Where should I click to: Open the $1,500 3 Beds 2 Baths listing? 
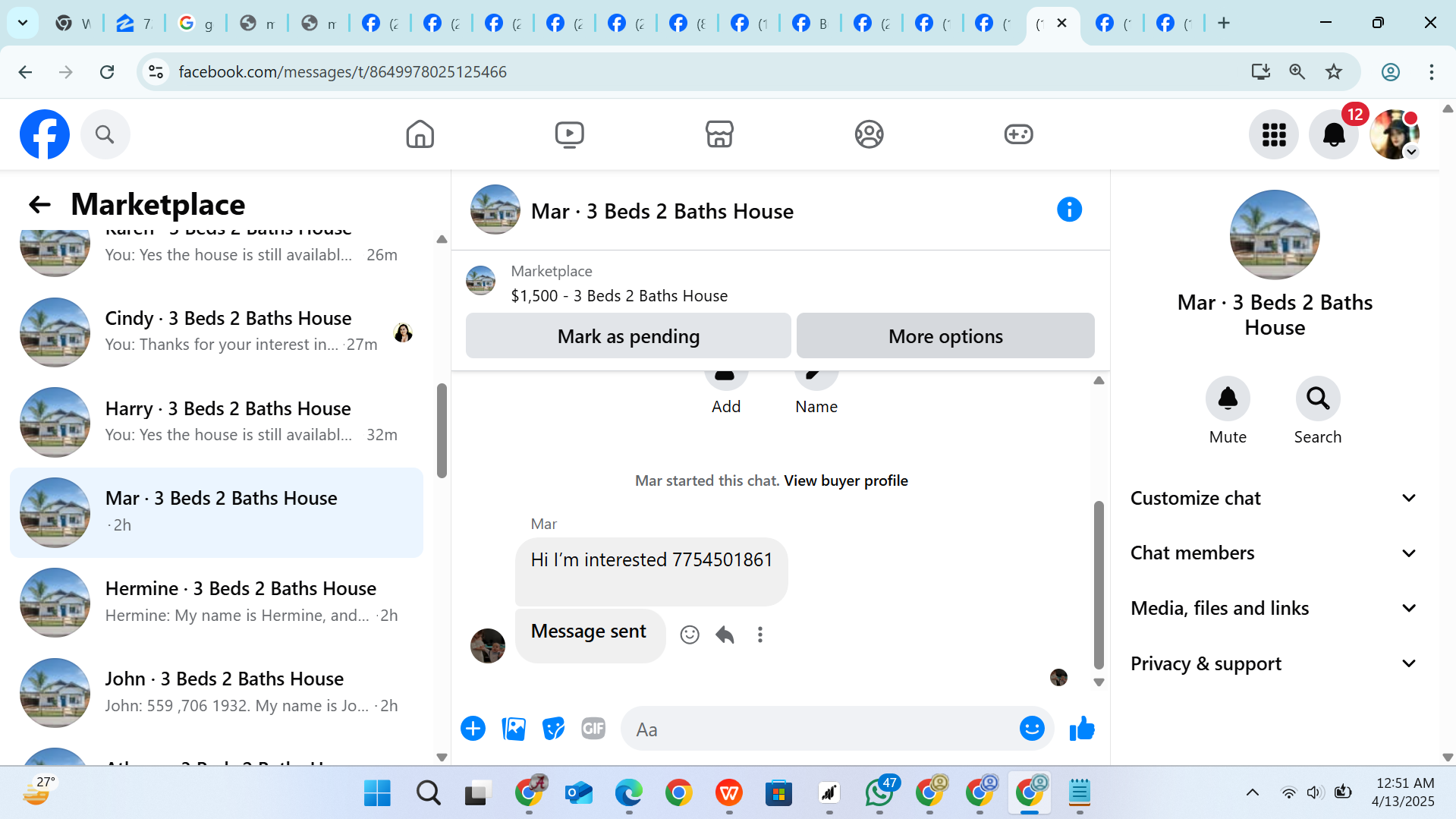coord(619,296)
